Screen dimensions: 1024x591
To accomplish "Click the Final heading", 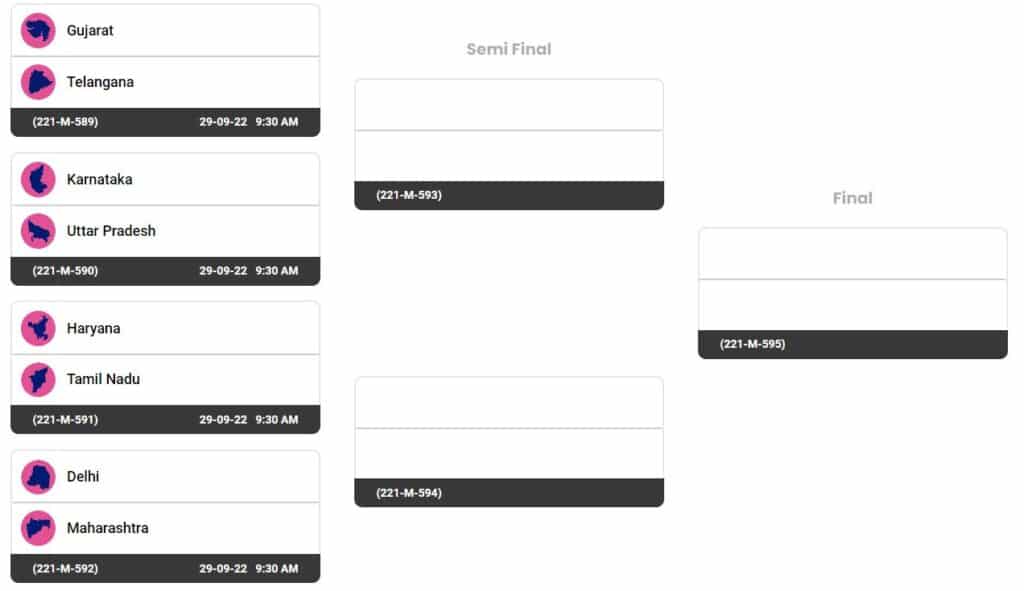I will (852, 198).
